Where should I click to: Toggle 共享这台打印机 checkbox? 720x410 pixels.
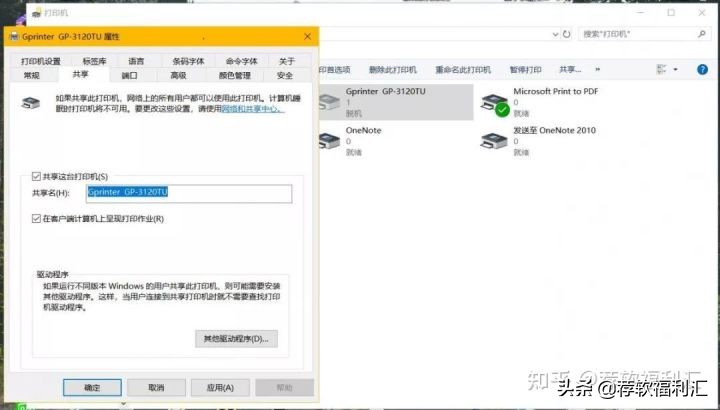pyautogui.click(x=36, y=176)
